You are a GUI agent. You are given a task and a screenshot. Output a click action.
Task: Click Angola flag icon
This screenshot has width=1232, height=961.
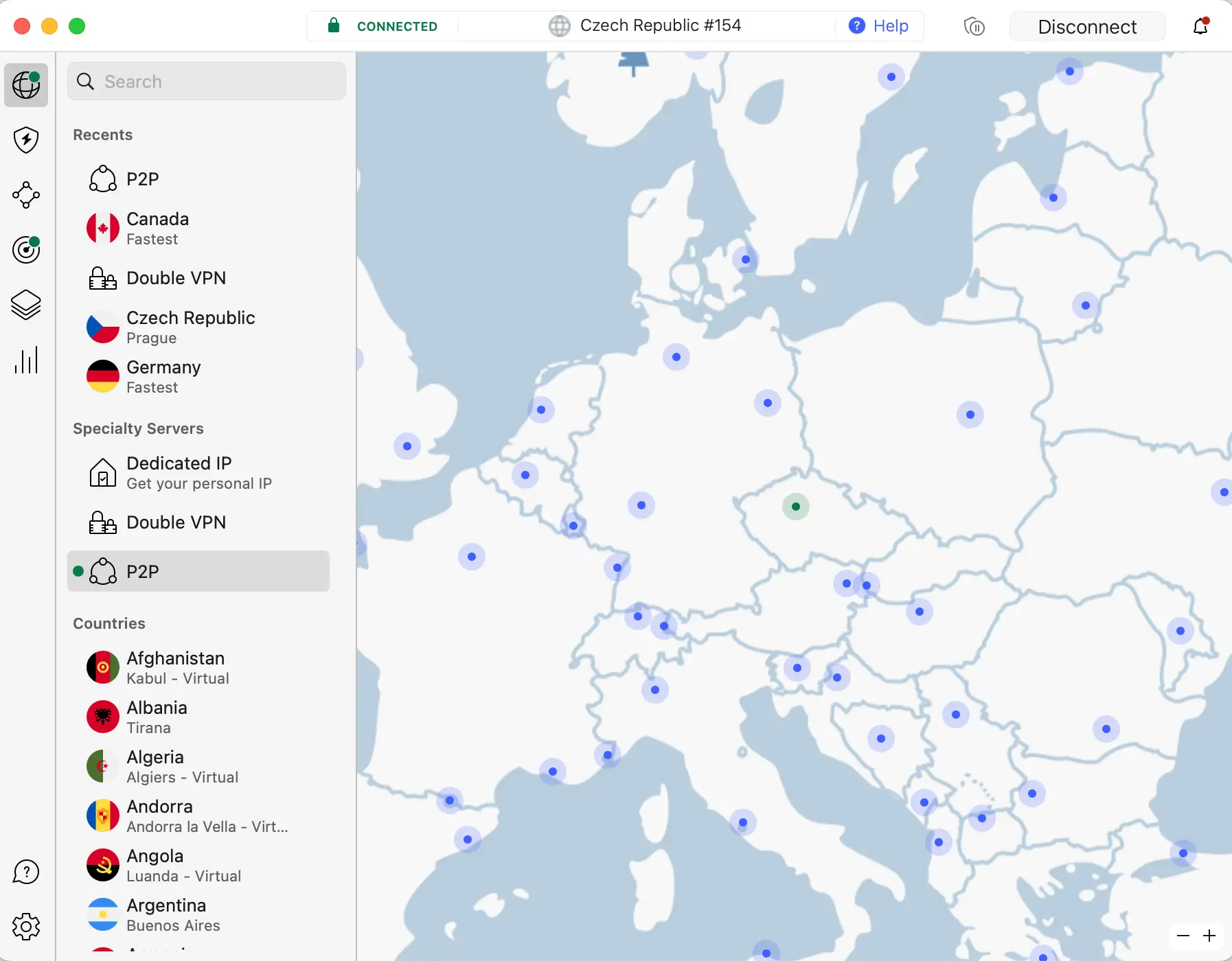[x=103, y=866]
